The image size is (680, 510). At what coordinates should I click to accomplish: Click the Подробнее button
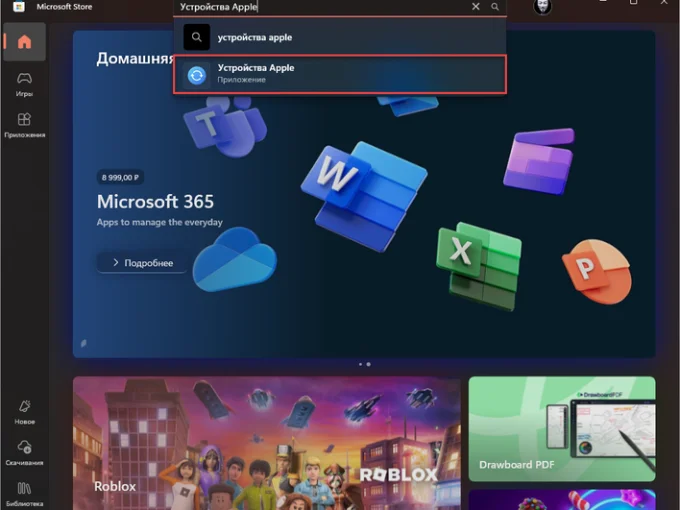[x=142, y=263]
